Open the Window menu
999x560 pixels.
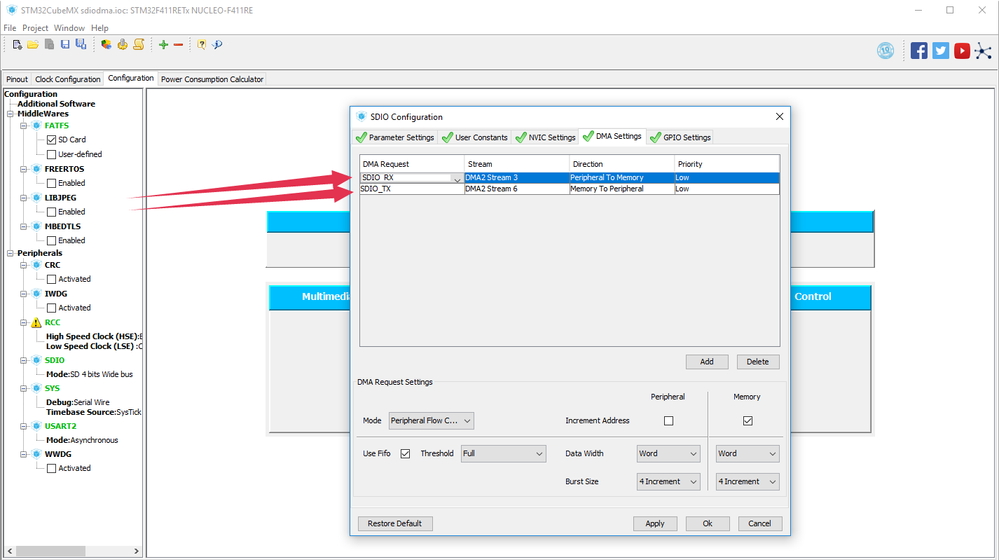click(69, 28)
